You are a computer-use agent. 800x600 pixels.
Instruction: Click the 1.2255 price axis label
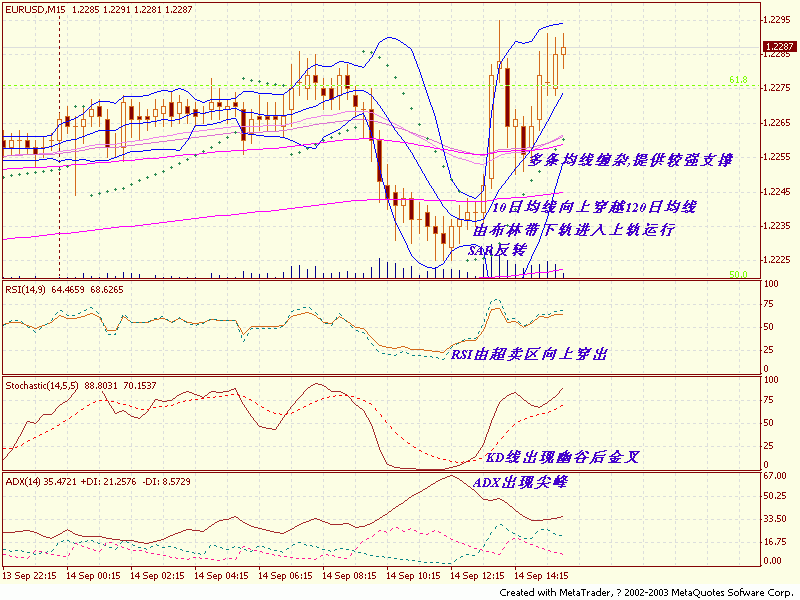click(x=777, y=157)
